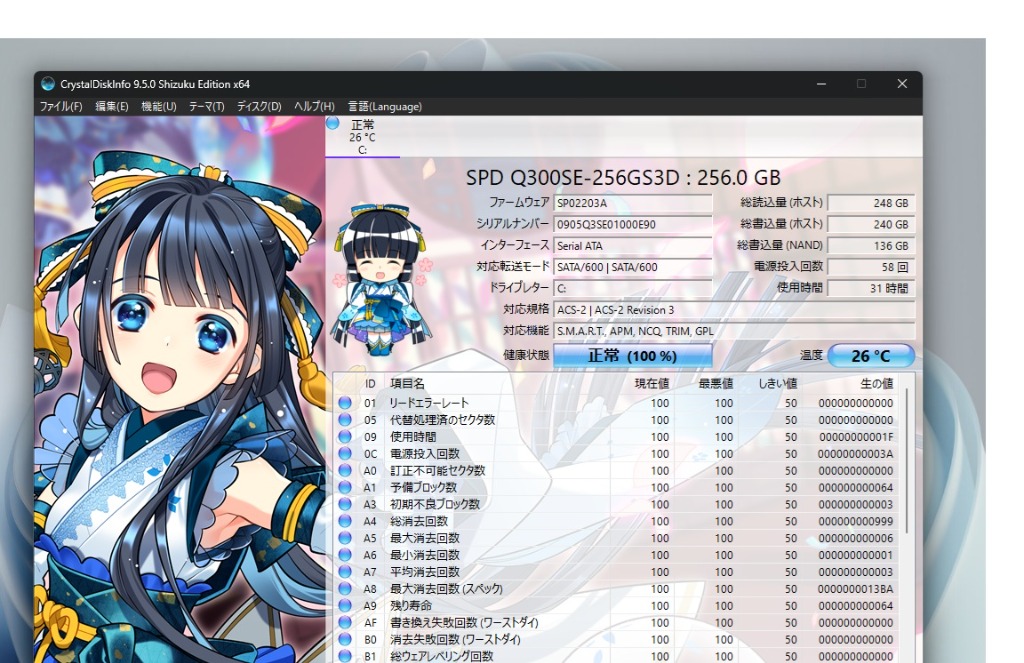Click the status orb for row A9 残り寿命
The image size is (1024, 663).
click(x=345, y=606)
